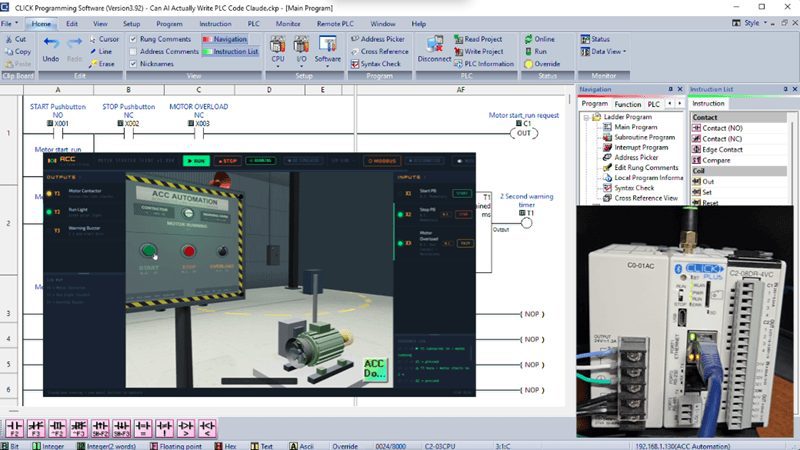Viewport: 800px width, 450px height.
Task: Select Edge Contact in Instruction List
Action: 717,149
